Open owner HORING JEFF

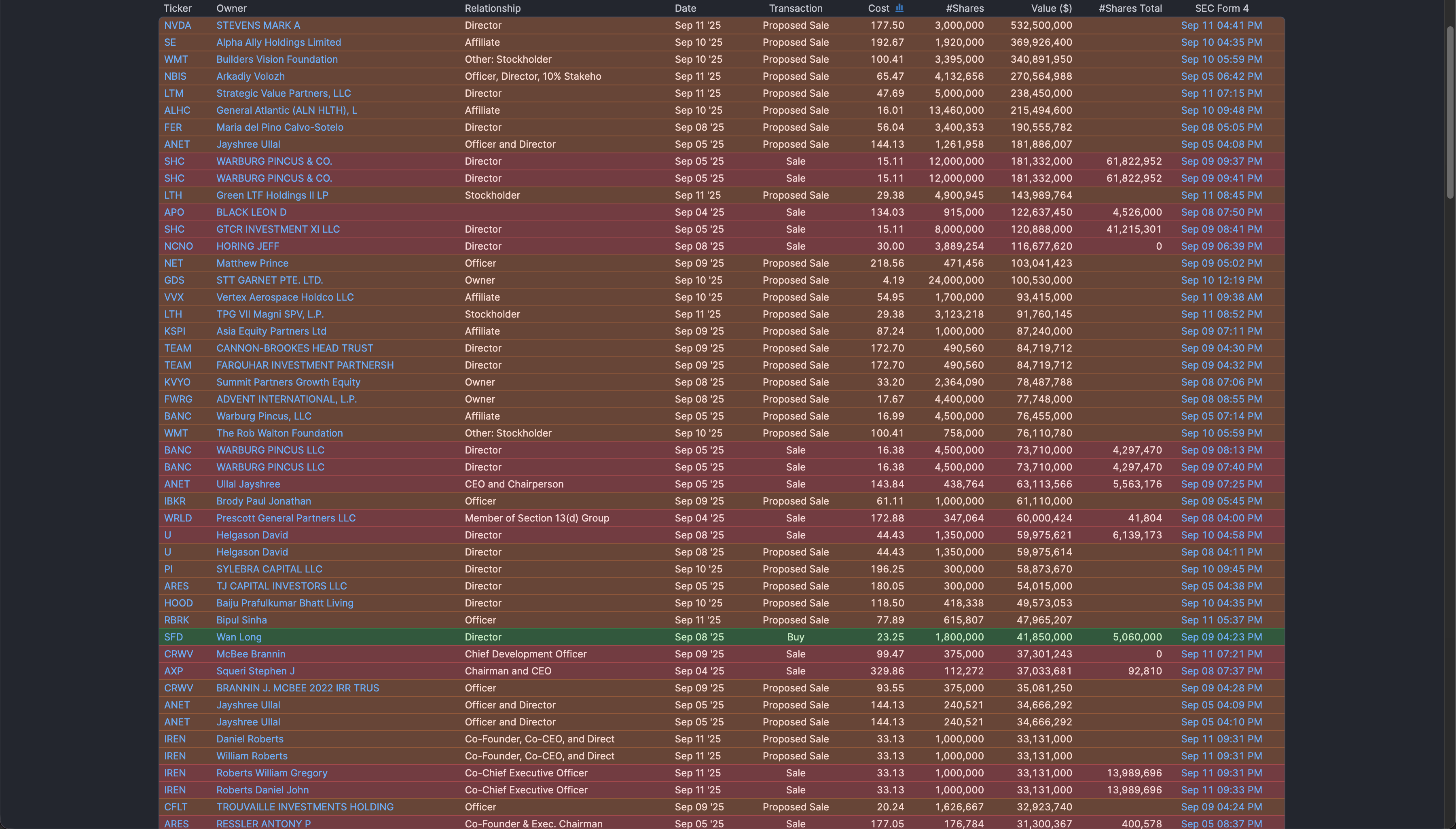[248, 246]
